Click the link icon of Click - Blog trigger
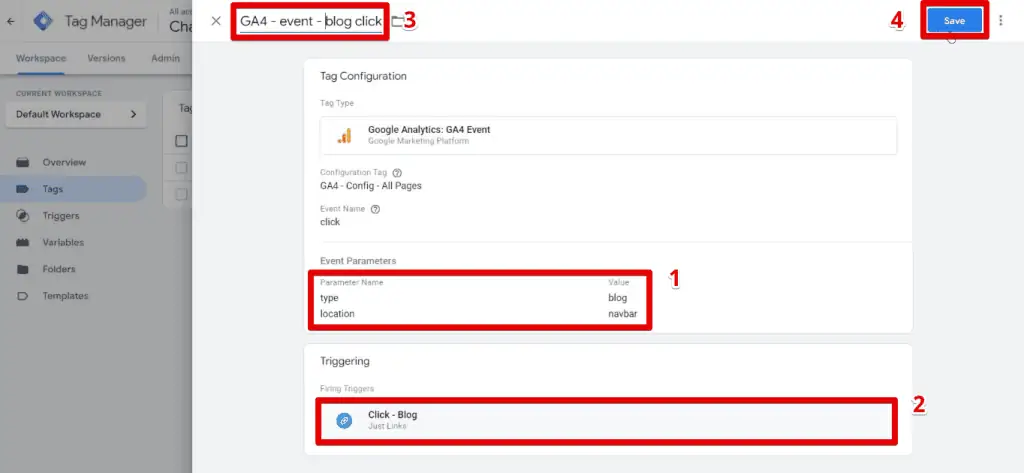1024x473 pixels. coord(344,421)
